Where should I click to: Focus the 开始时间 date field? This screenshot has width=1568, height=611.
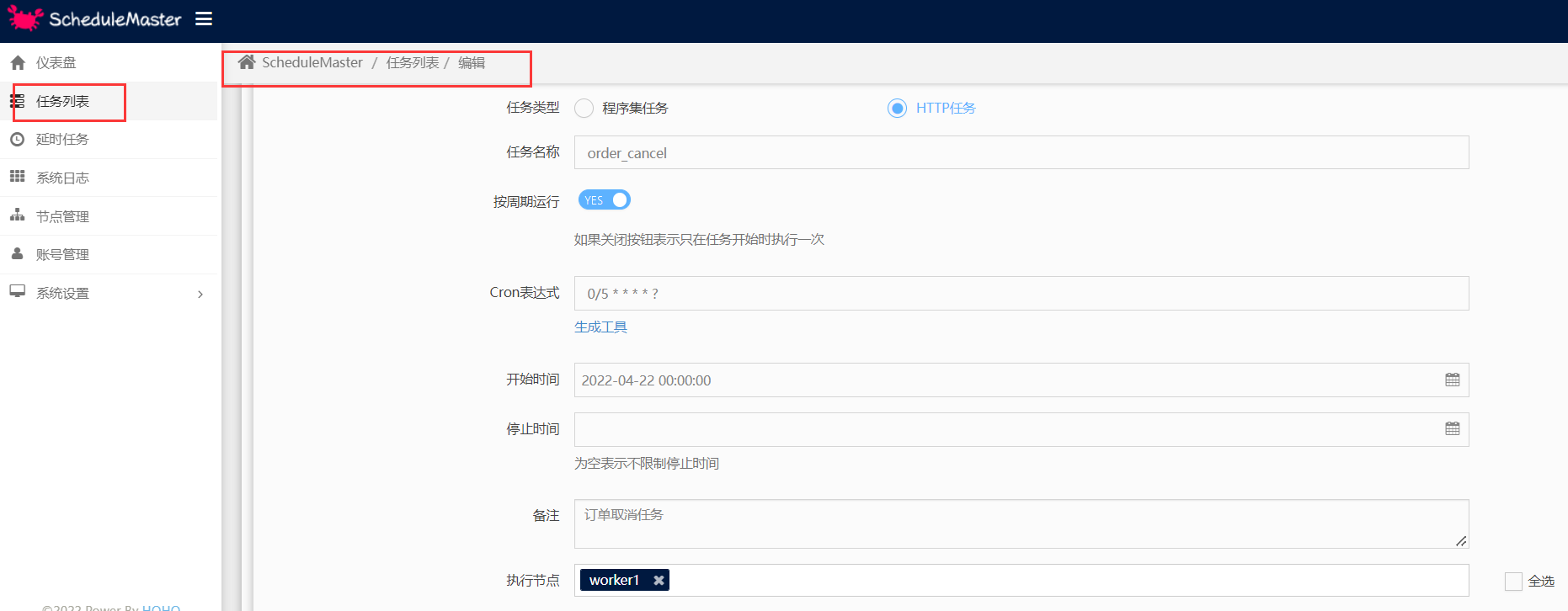(x=1021, y=380)
